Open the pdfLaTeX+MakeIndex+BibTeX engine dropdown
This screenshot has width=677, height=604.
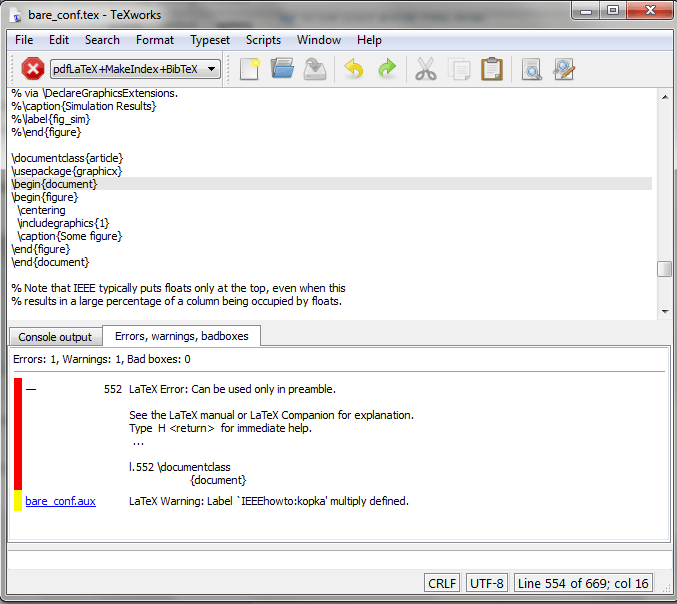135,69
